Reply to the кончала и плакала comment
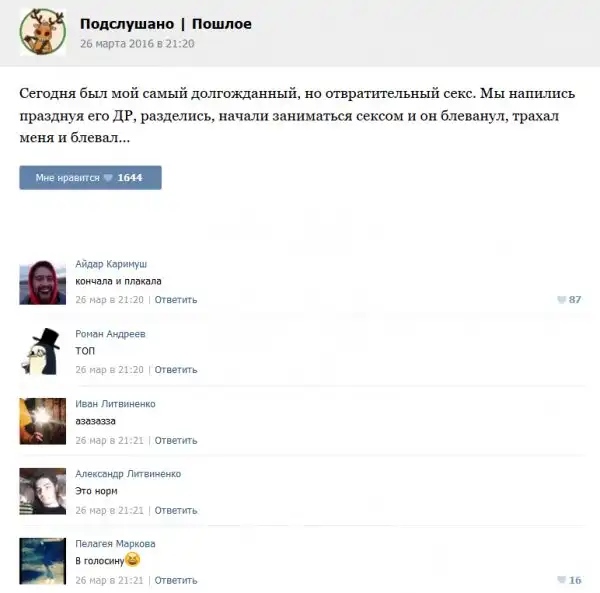 click(176, 300)
